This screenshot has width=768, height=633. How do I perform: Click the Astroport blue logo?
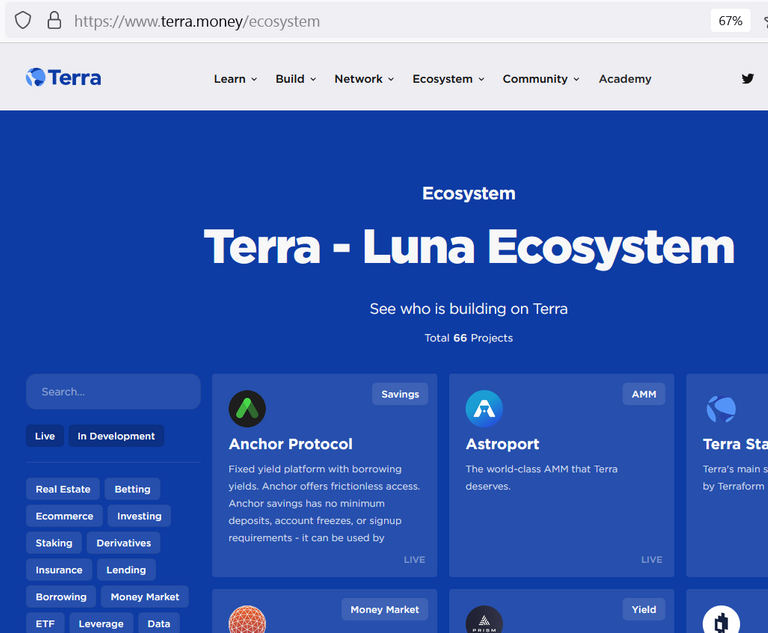(484, 409)
